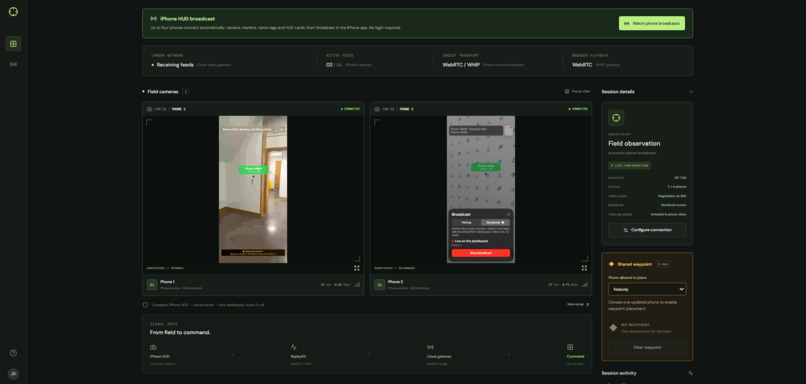Click the No waypoint diamond marker
Viewport: 806px width, 384px height.
click(x=613, y=327)
